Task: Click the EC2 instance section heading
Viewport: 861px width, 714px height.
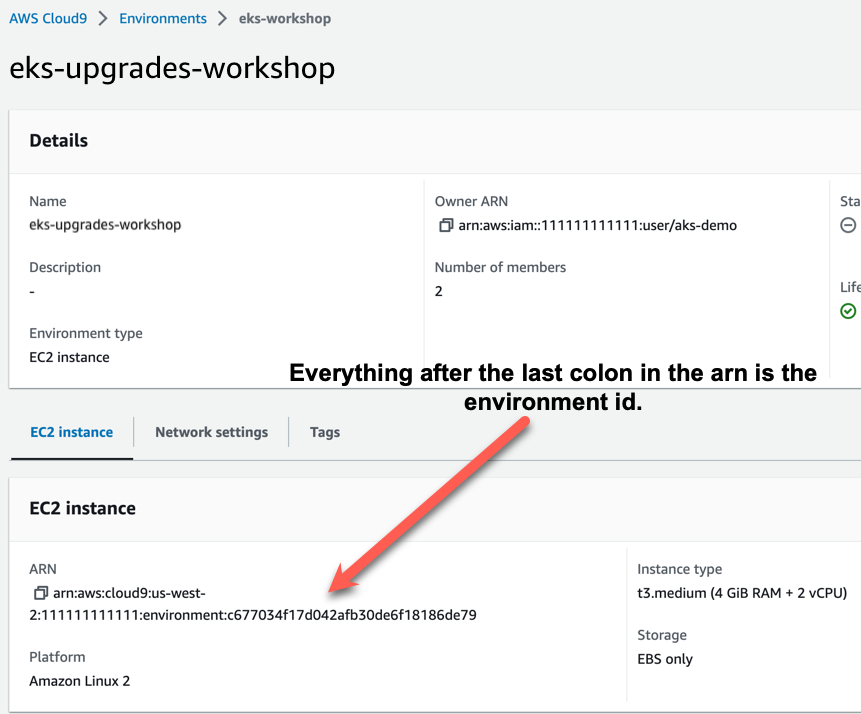Action: click(x=82, y=509)
